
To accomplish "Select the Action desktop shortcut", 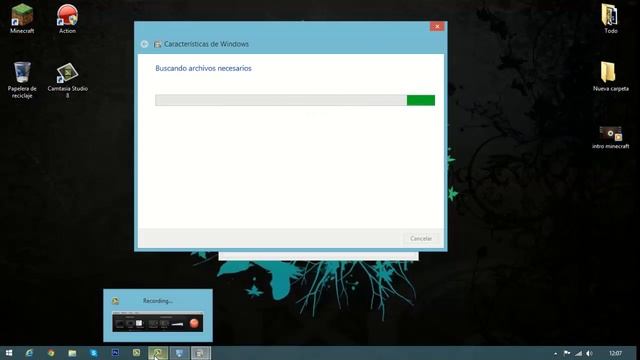I will point(67,18).
